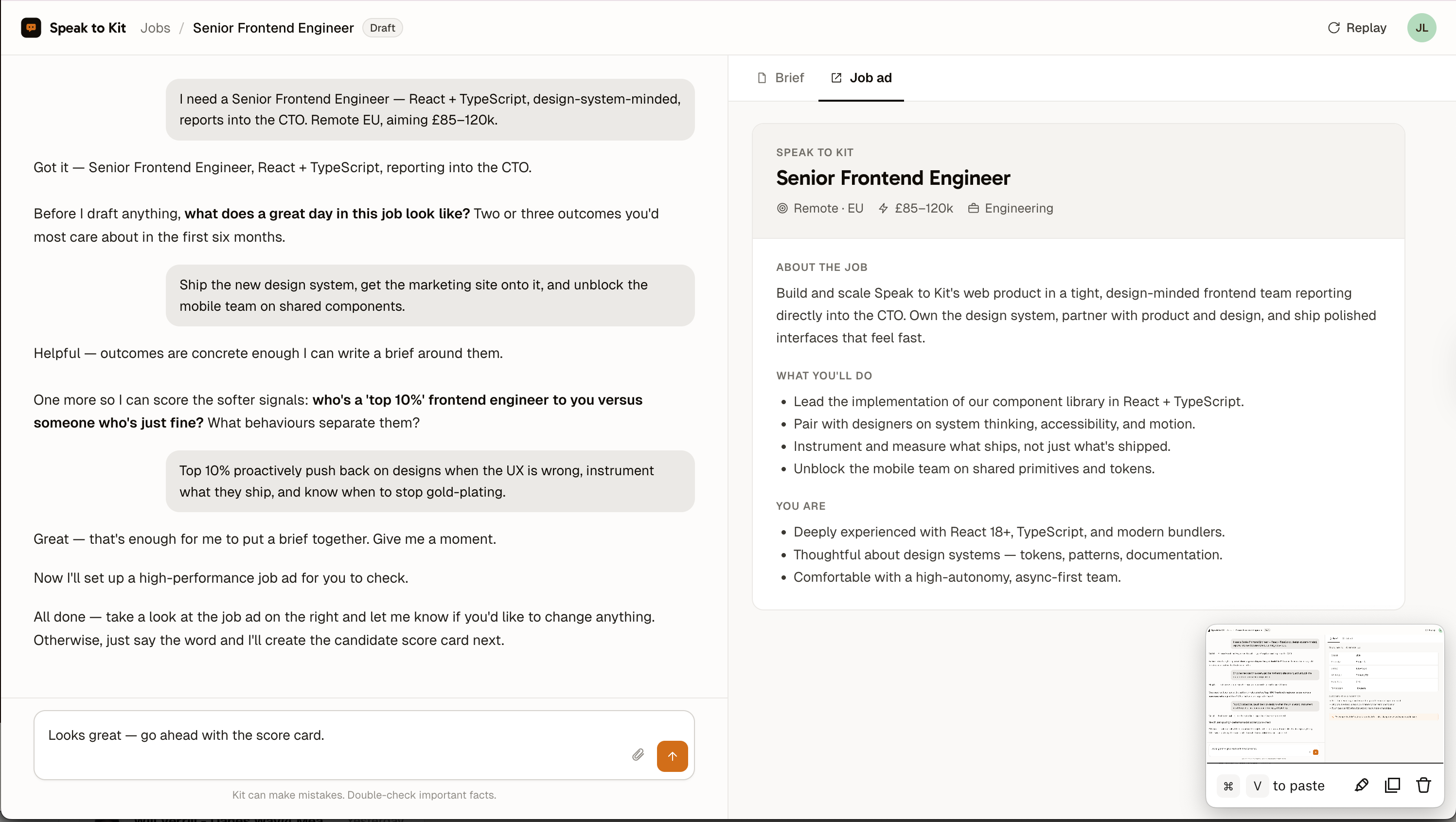This screenshot has width=1456, height=822.
Task: Click the reply 'Great — that's enough for me to put a brief together'
Action: coord(265,539)
